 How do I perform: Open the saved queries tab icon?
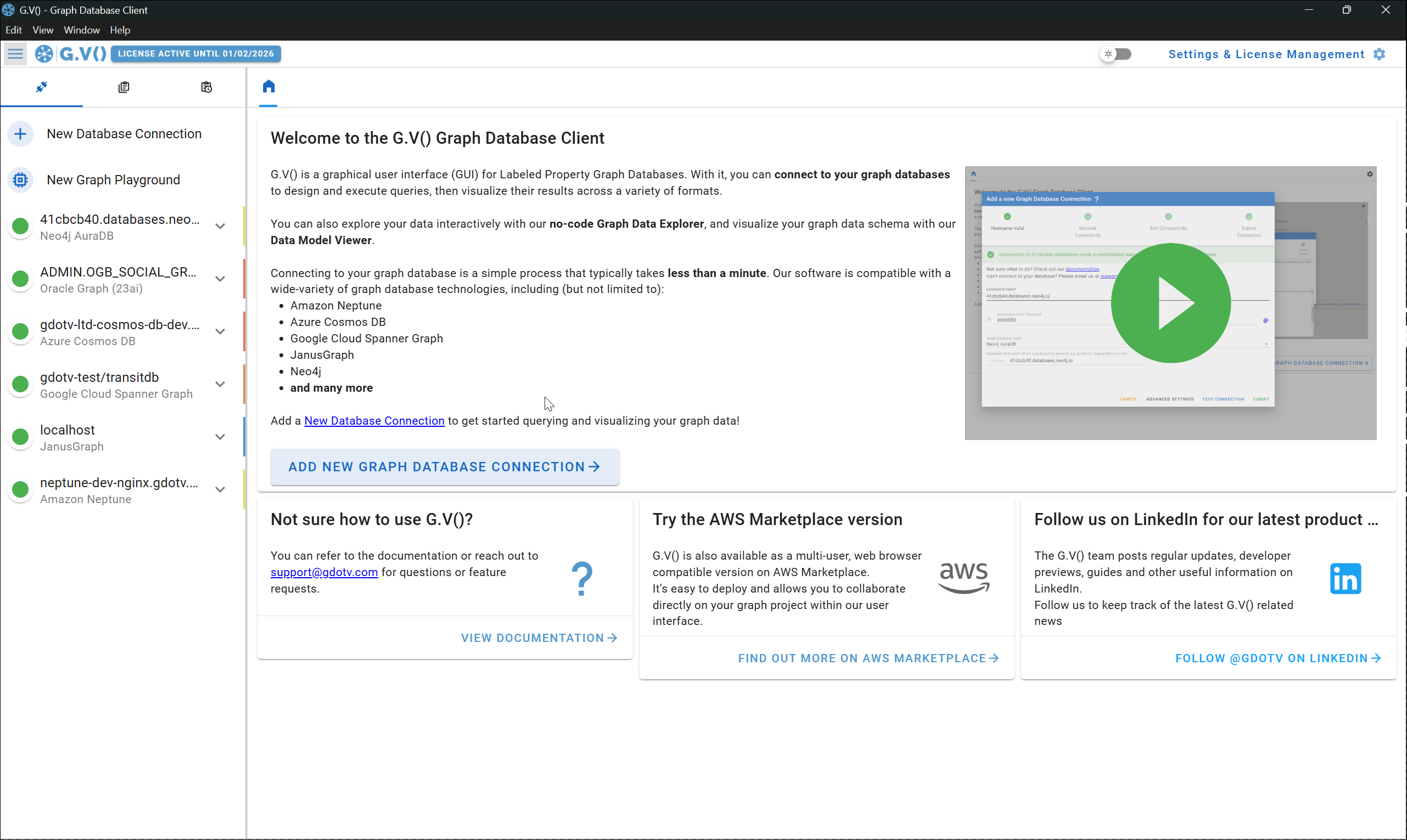click(124, 87)
